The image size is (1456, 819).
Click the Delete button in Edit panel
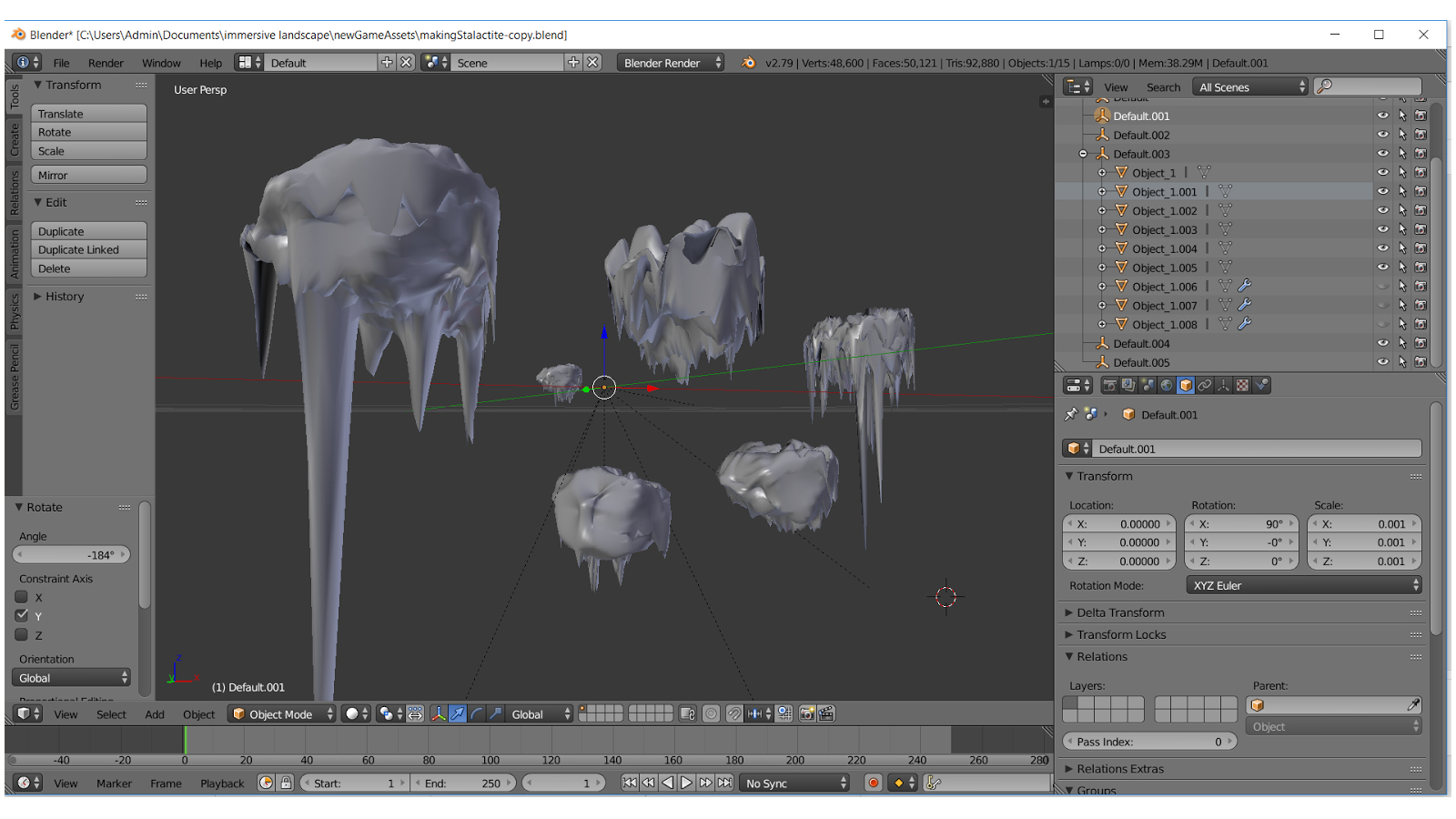coord(89,268)
